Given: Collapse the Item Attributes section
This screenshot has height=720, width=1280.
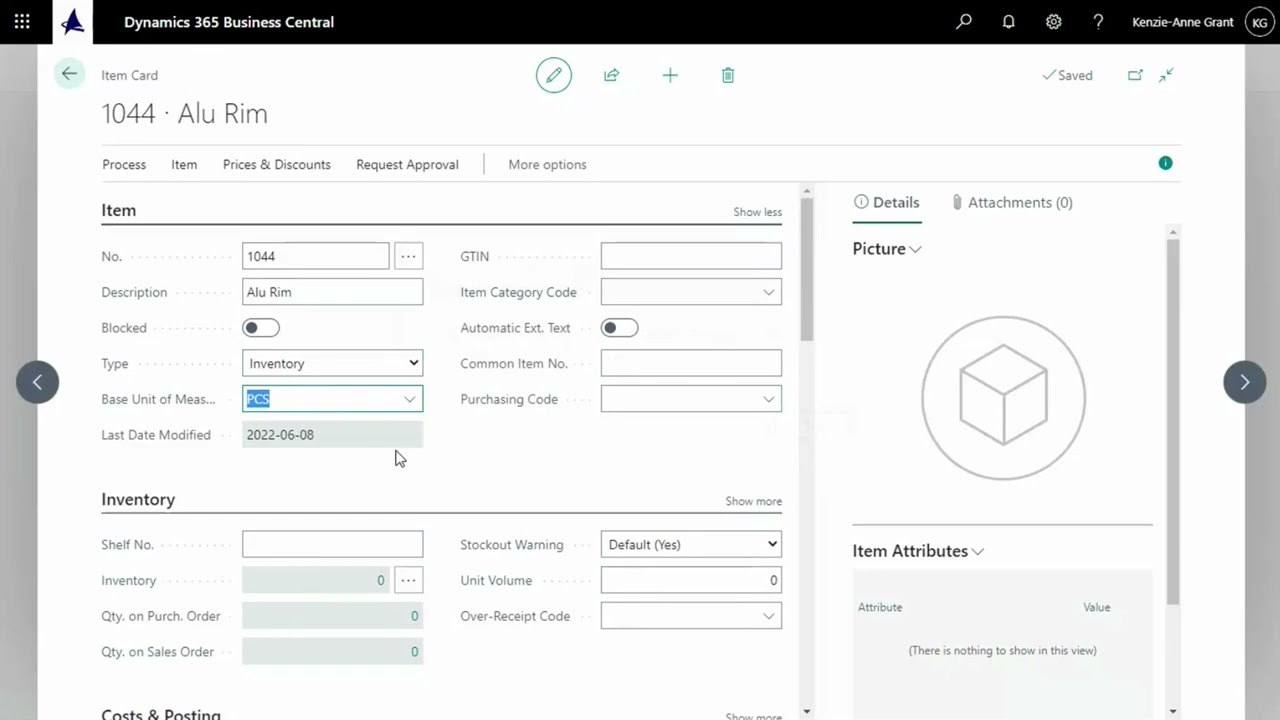Looking at the screenshot, I should point(978,551).
